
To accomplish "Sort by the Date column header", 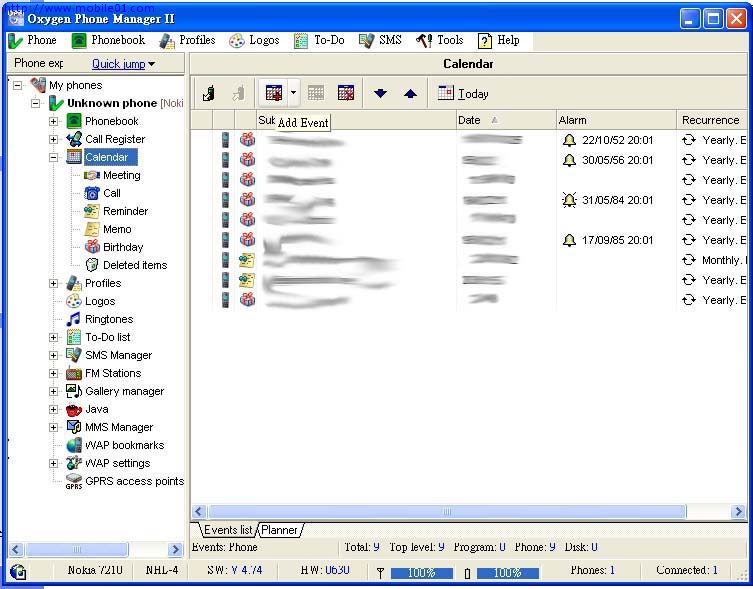I will click(x=506, y=120).
